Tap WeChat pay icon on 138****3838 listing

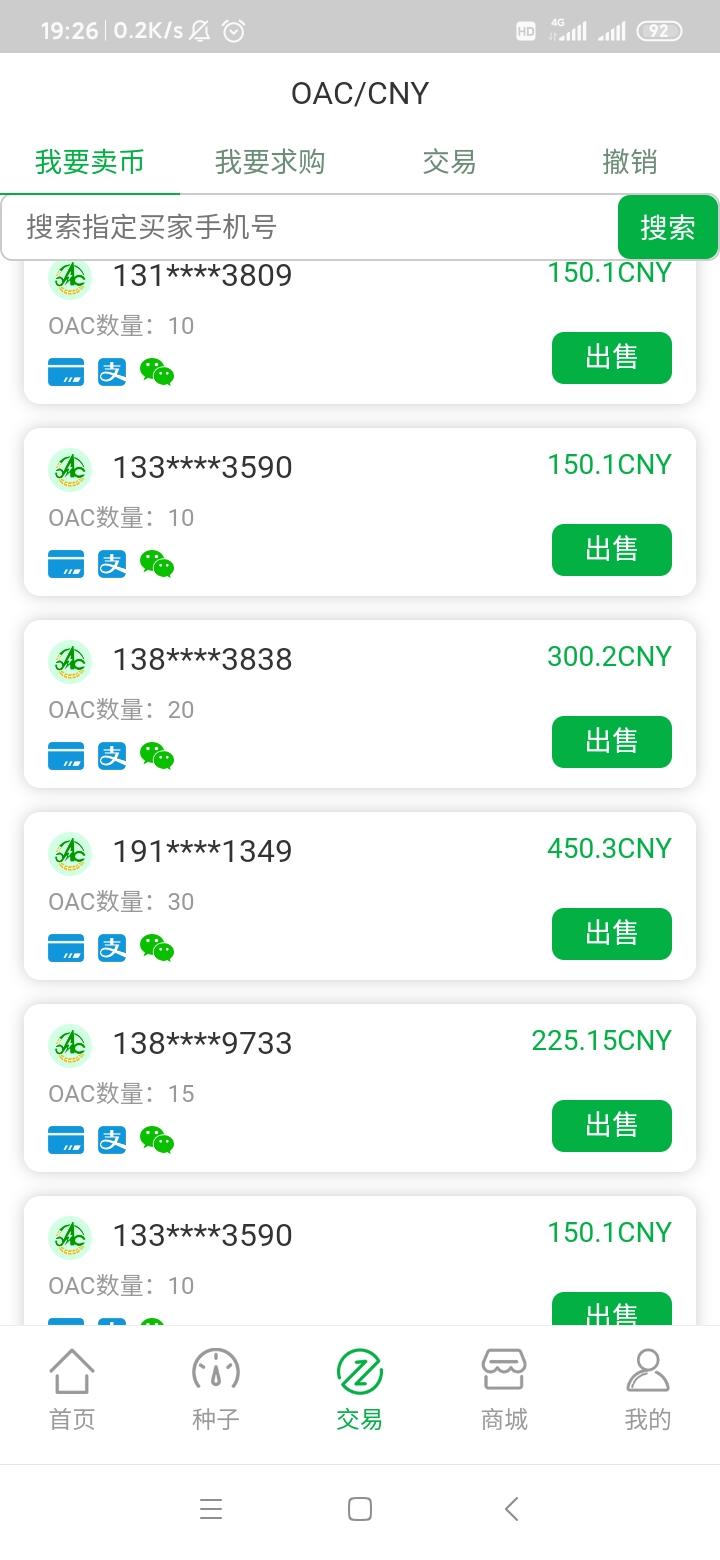click(x=157, y=756)
